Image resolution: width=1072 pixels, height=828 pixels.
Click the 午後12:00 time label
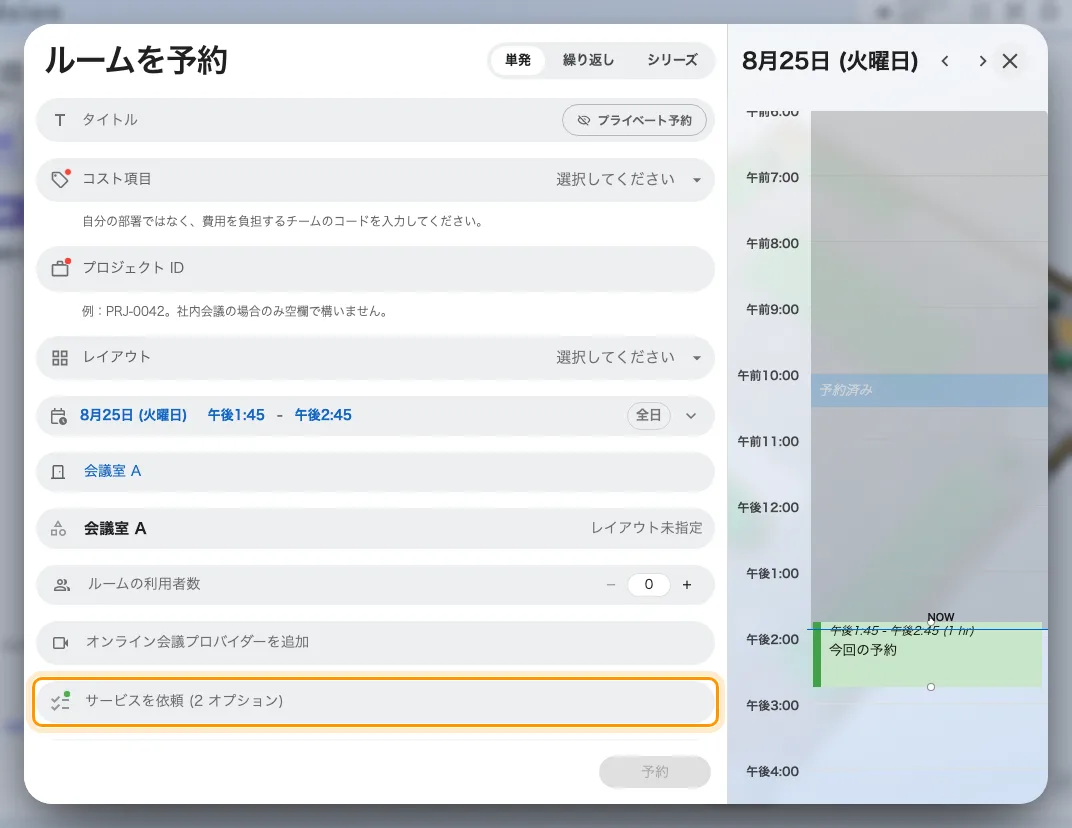768,507
